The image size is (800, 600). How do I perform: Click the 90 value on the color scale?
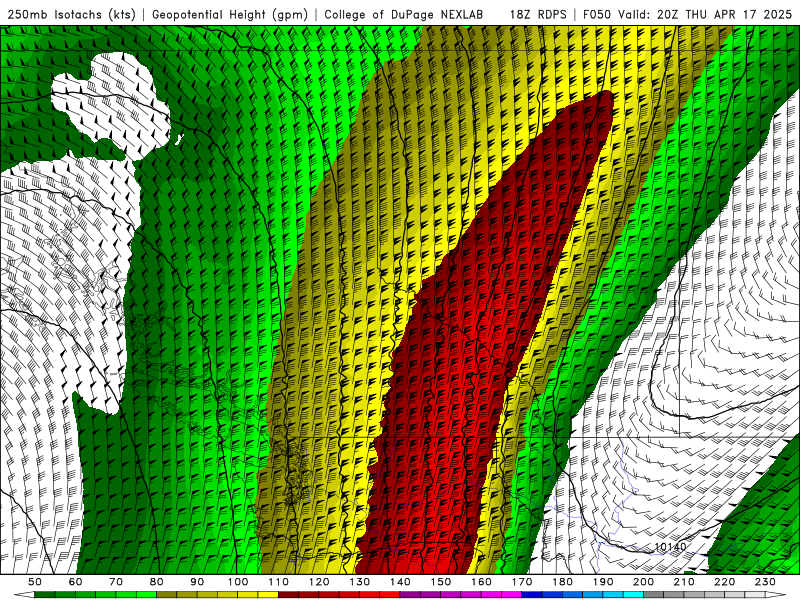[197, 582]
